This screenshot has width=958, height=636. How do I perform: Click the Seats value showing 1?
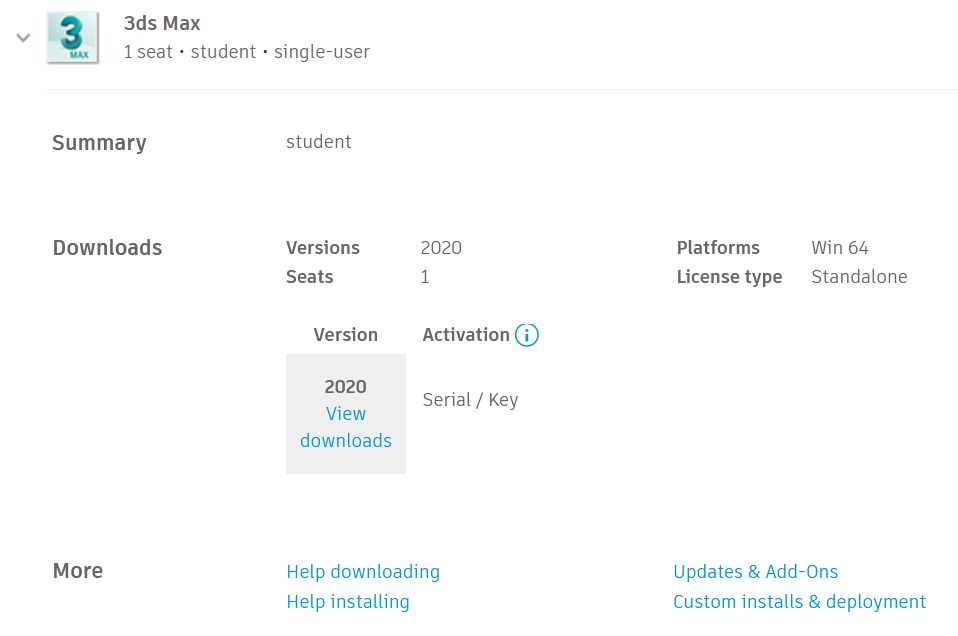(x=425, y=277)
